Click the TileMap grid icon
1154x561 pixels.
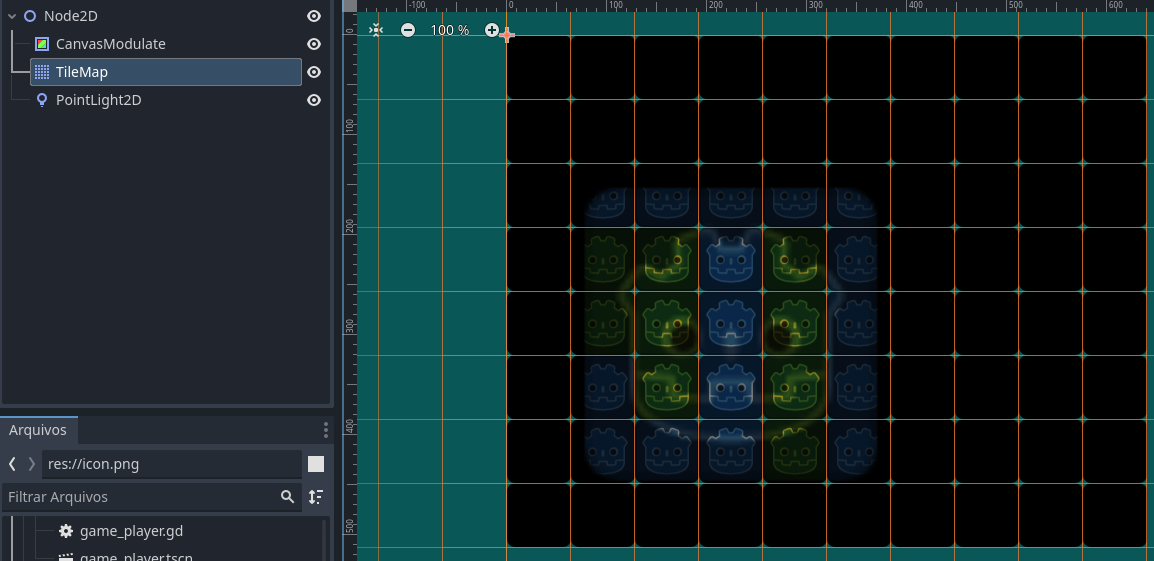pos(42,72)
